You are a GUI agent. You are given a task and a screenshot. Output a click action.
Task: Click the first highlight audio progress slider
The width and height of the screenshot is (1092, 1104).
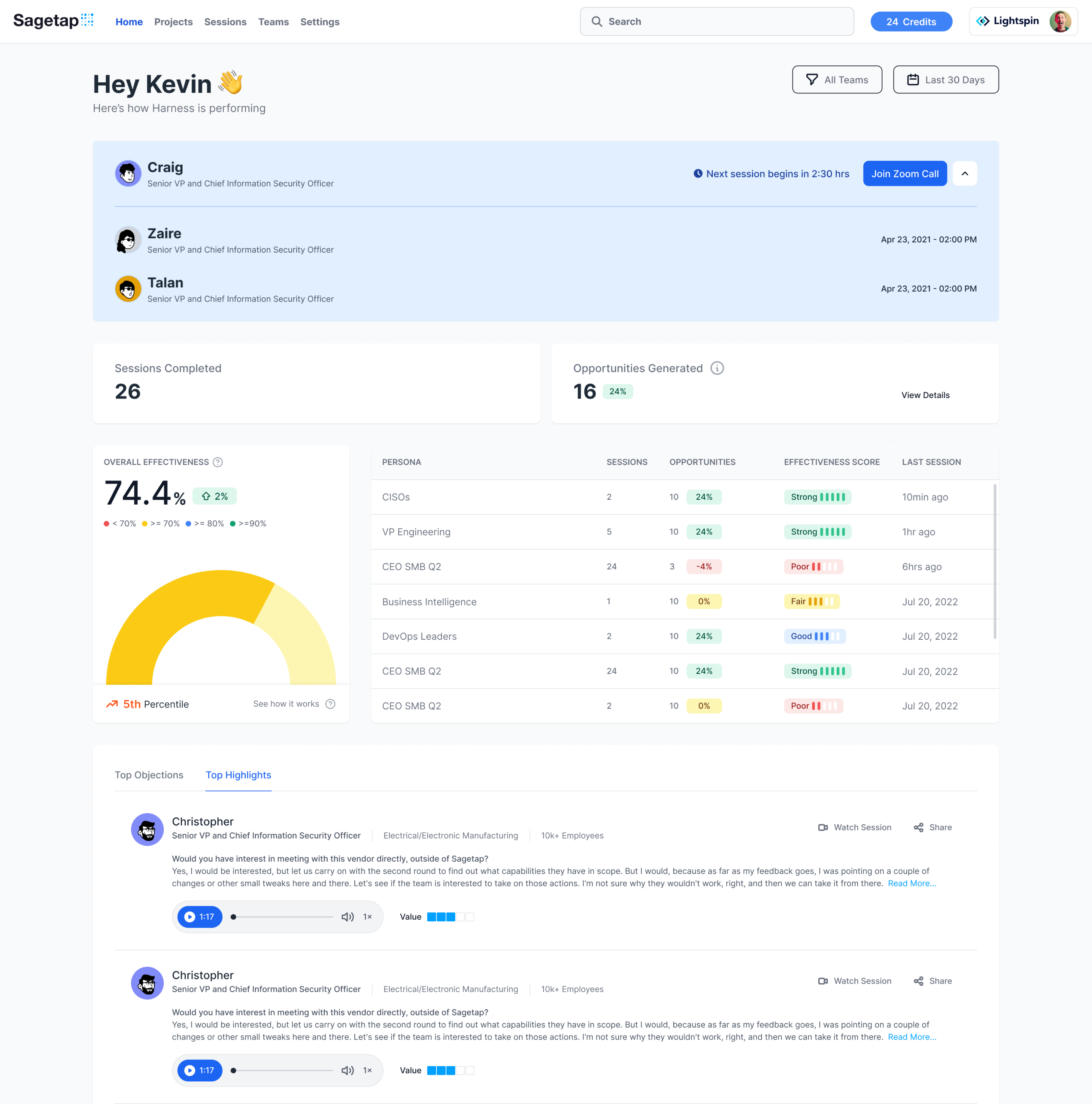pyautogui.click(x=283, y=917)
